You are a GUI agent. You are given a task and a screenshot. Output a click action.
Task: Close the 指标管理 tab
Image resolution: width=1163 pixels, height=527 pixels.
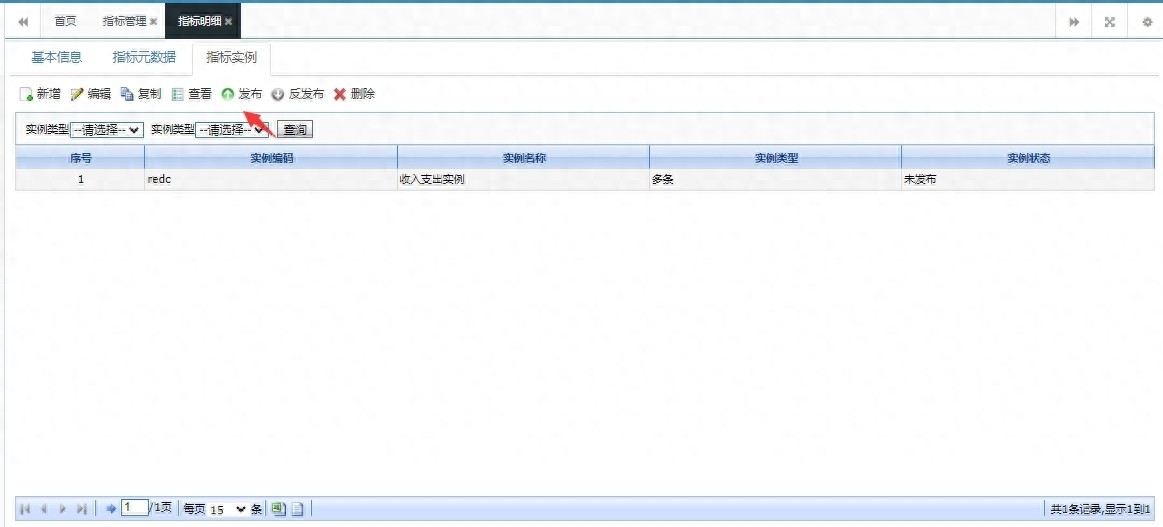[154, 21]
